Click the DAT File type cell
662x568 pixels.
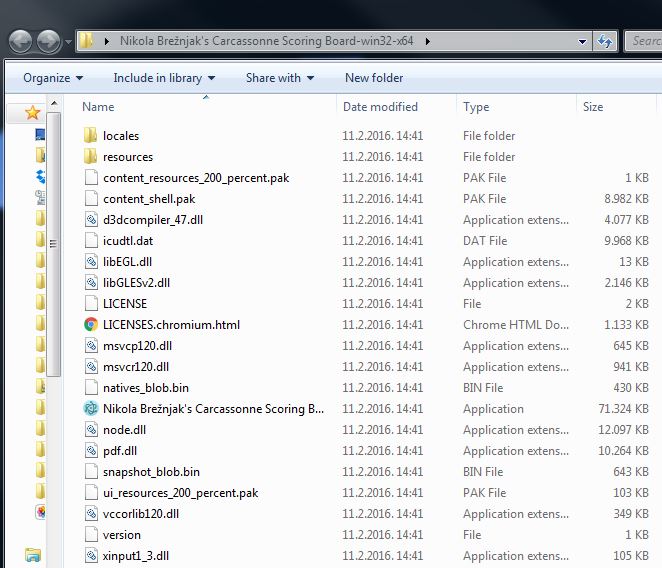[485, 241]
